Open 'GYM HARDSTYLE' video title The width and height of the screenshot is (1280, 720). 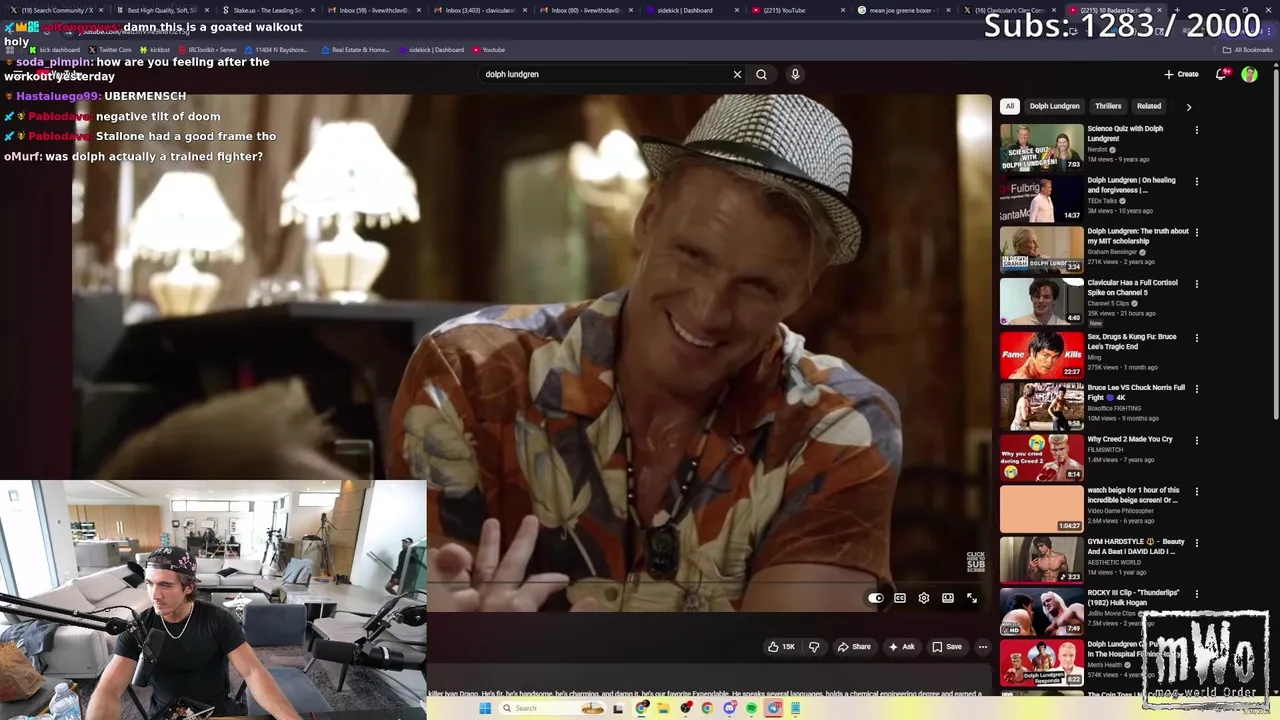pyautogui.click(x=1136, y=547)
